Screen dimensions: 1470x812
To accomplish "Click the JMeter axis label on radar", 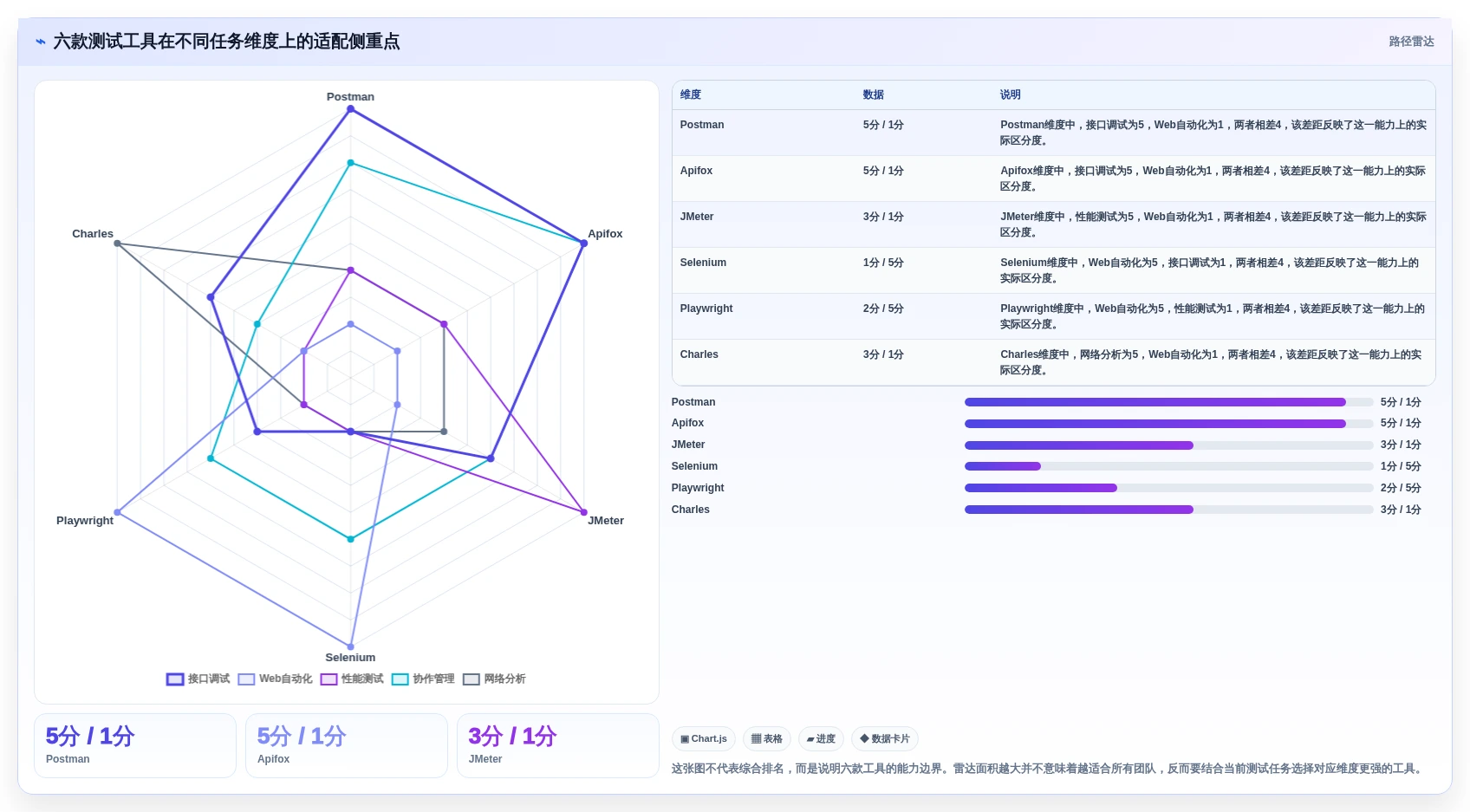I will (x=606, y=521).
